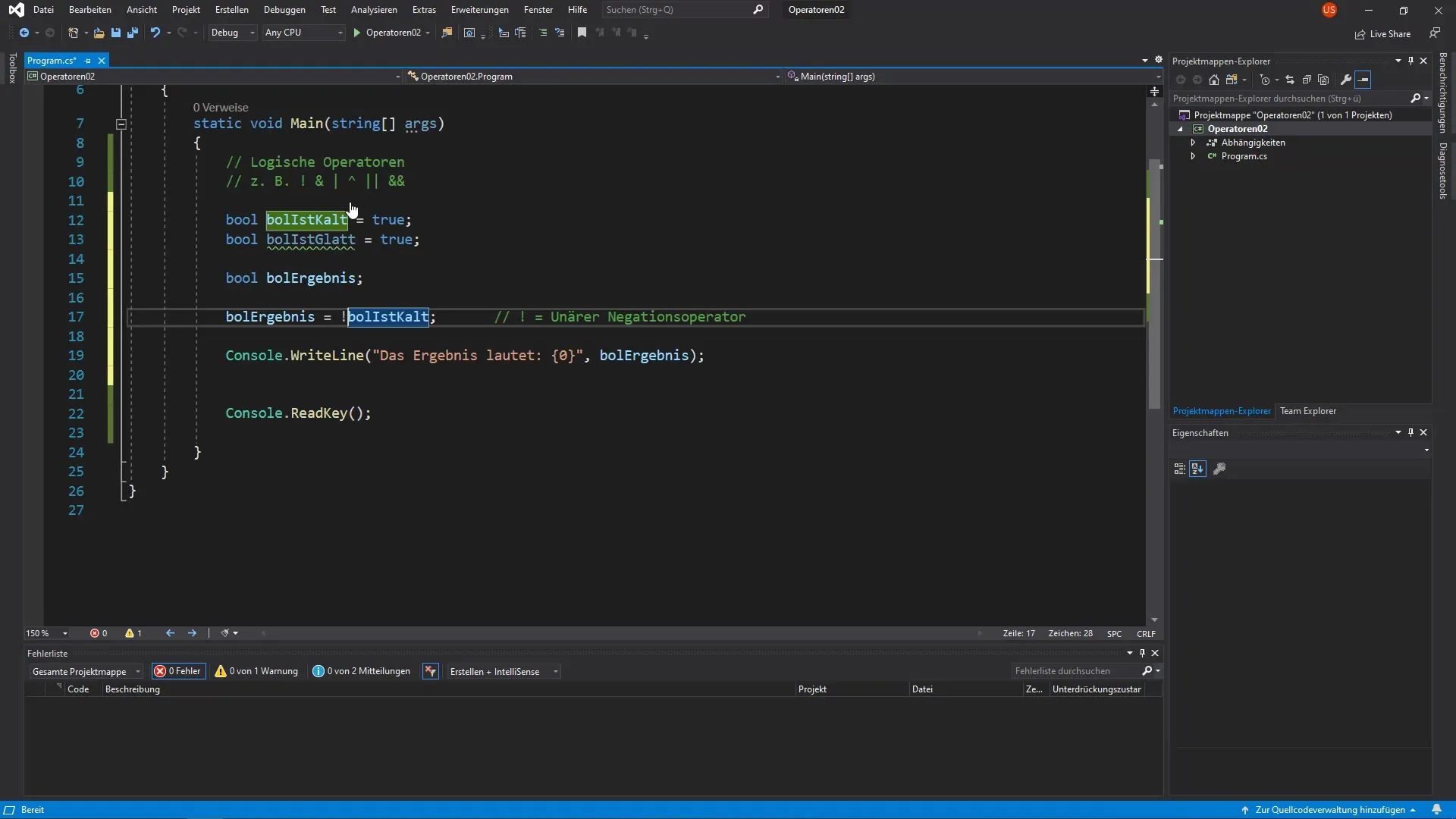The image size is (1456, 819).
Task: Click the save all icon
Action: tap(133, 33)
